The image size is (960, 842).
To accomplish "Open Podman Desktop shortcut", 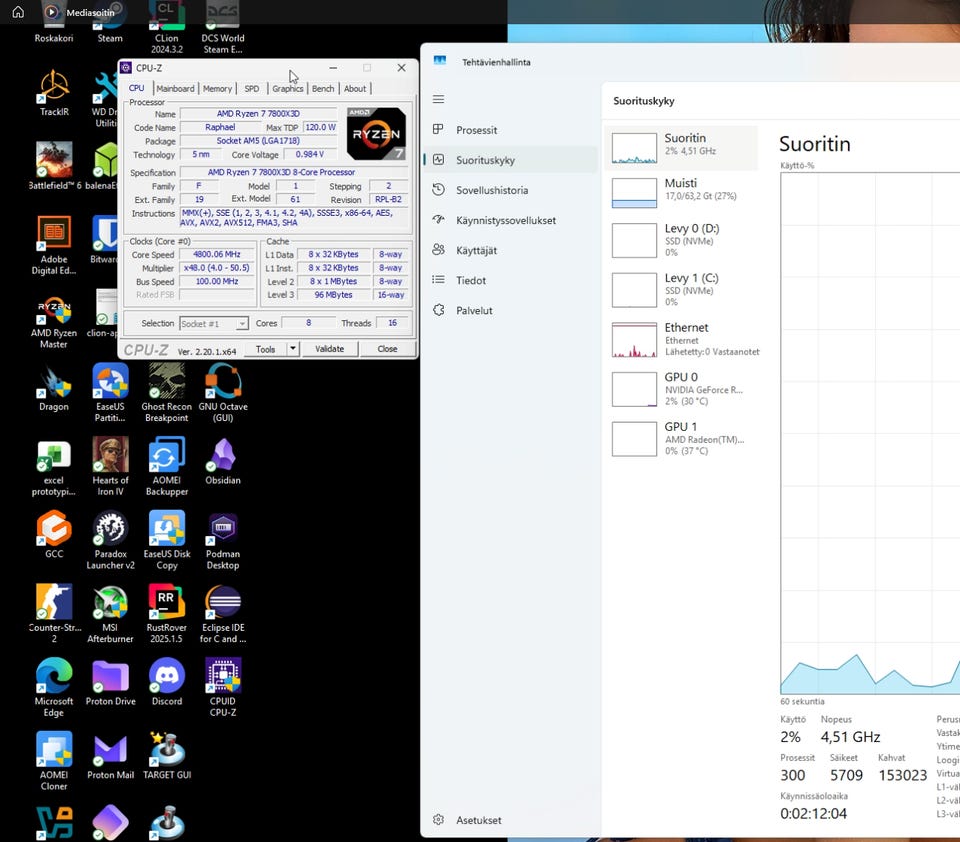I will (223, 539).
